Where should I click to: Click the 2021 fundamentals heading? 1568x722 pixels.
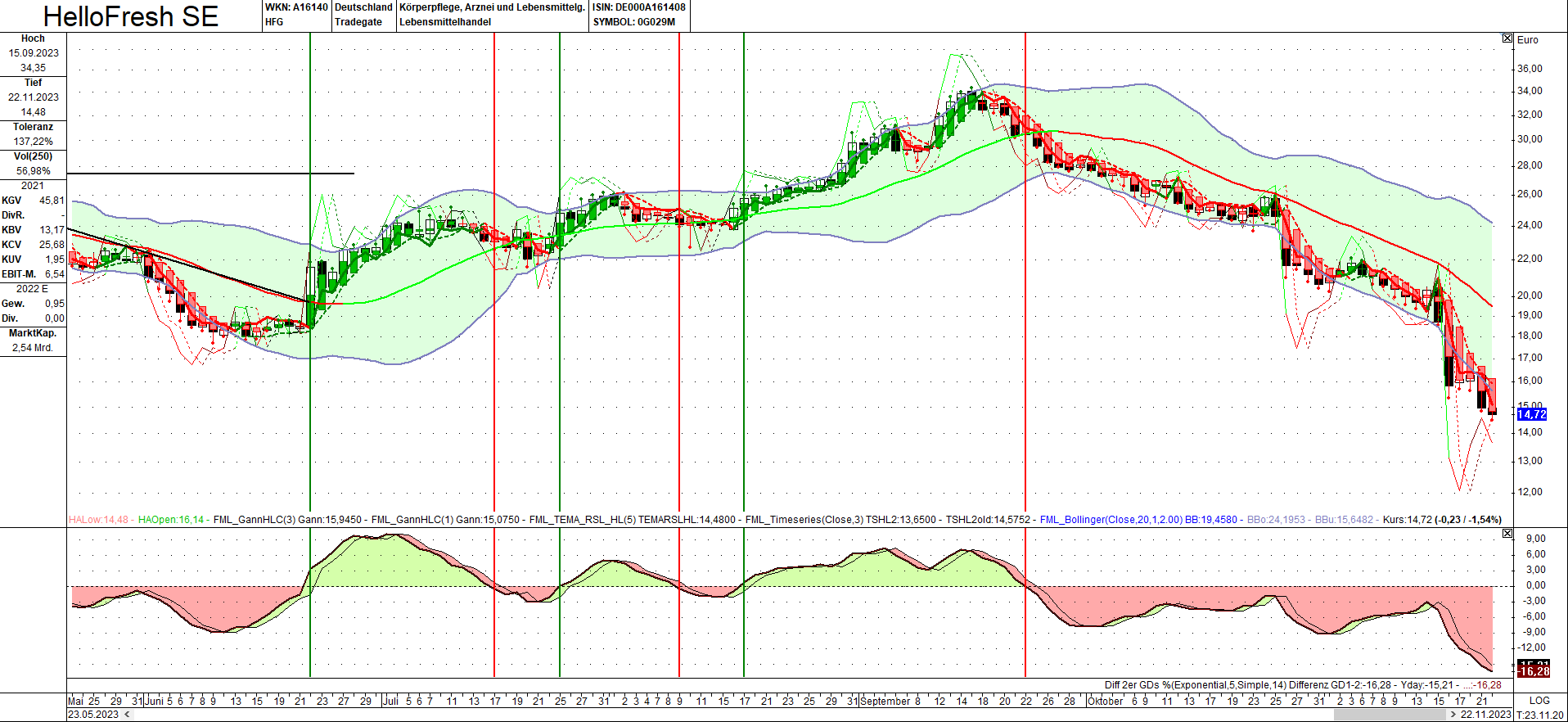click(x=33, y=186)
